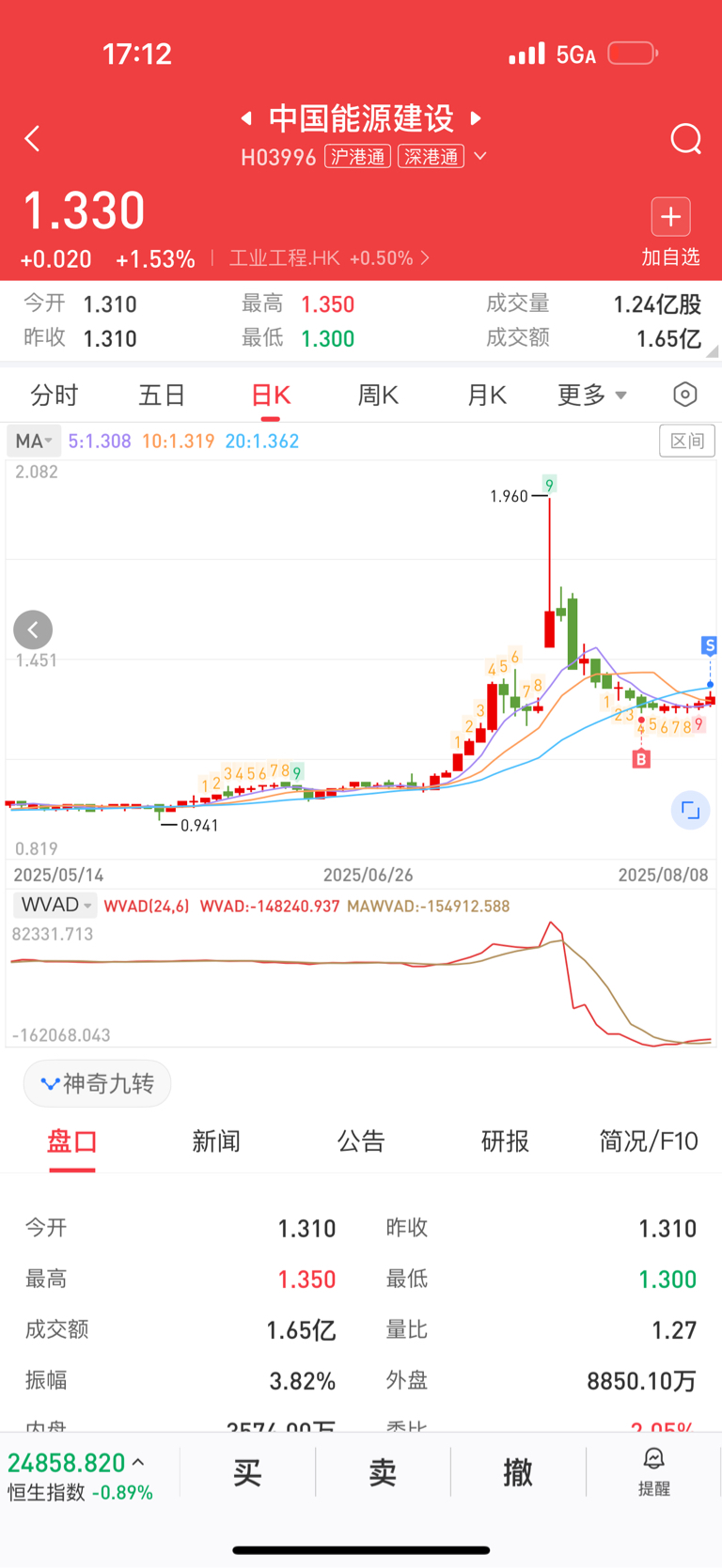Image resolution: width=722 pixels, height=1568 pixels.
Task: Tap the blue S signal marker
Action: 710,645
